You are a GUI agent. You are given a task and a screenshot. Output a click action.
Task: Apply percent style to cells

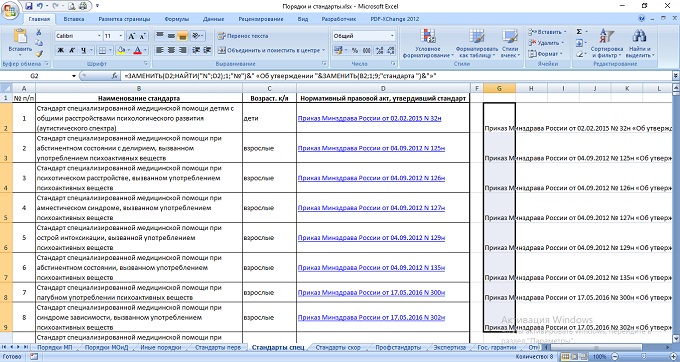[355, 50]
